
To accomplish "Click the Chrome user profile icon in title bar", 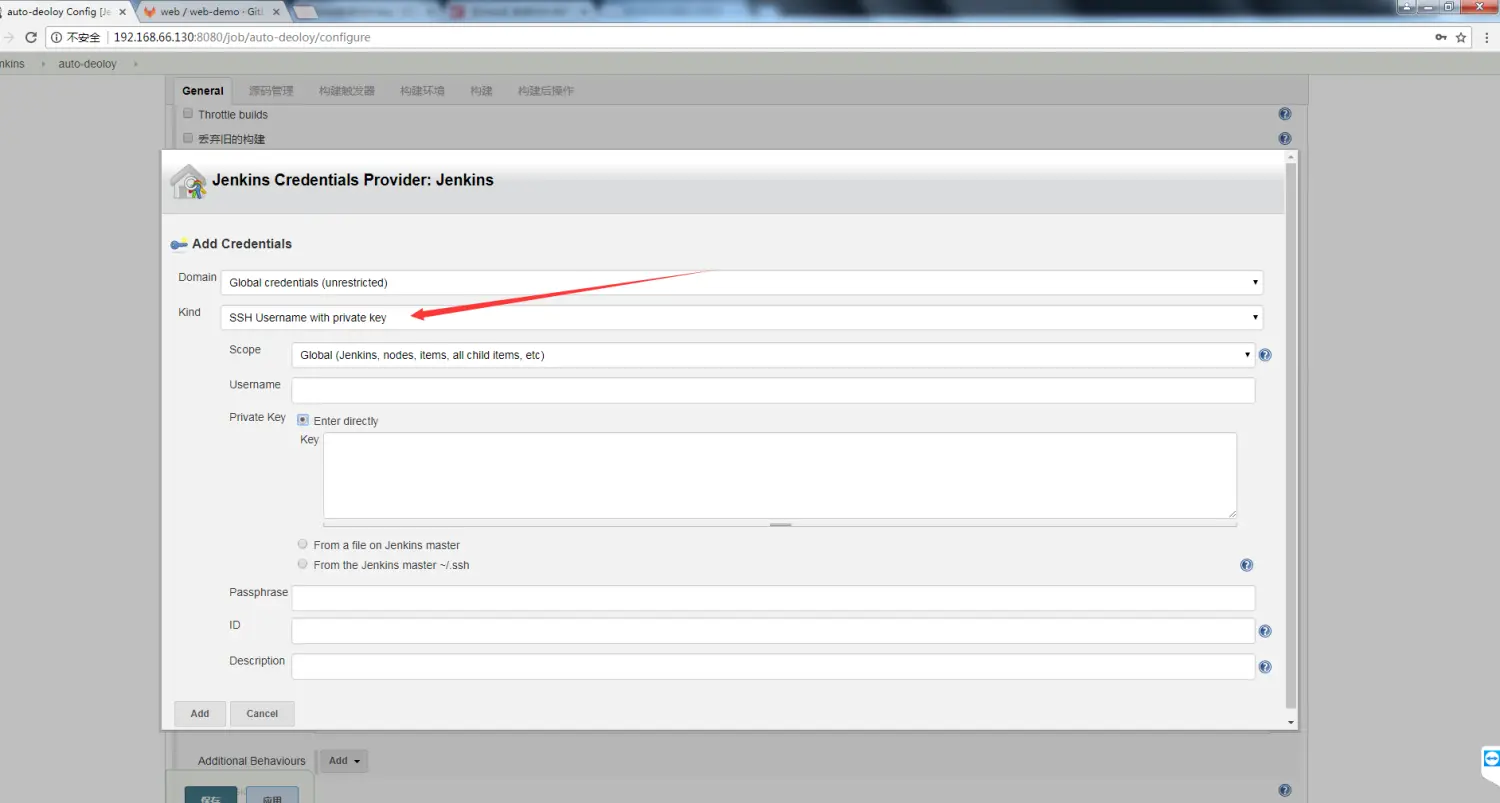I will coord(1406,6).
